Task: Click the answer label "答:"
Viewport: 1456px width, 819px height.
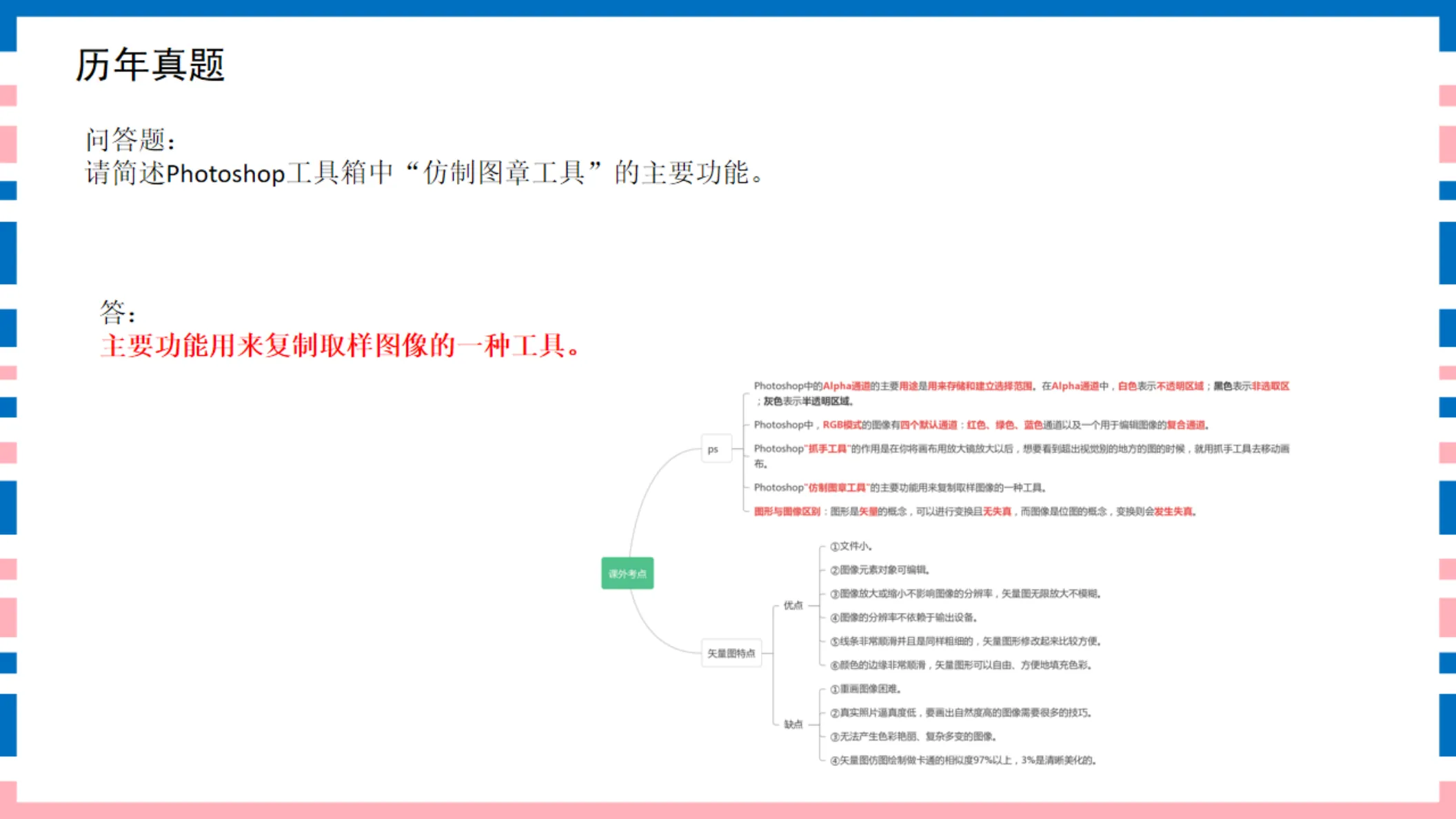Action: click(x=117, y=312)
